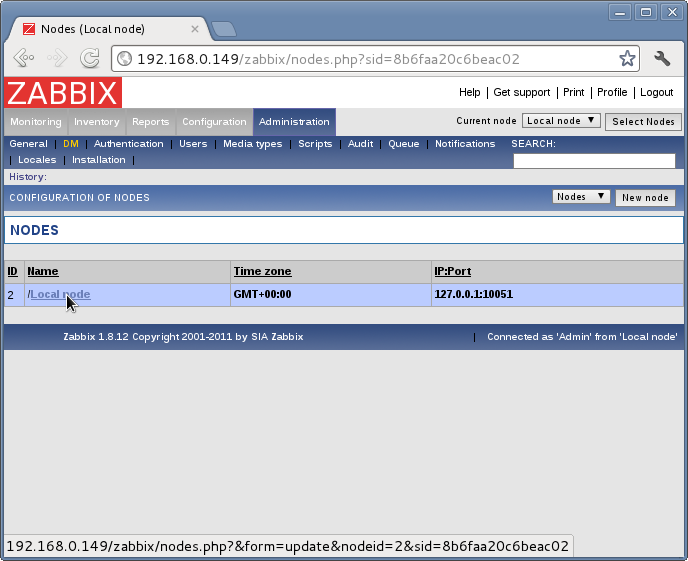This screenshot has height=561, width=688.
Task: Click the Logout link
Action: pyautogui.click(x=656, y=92)
